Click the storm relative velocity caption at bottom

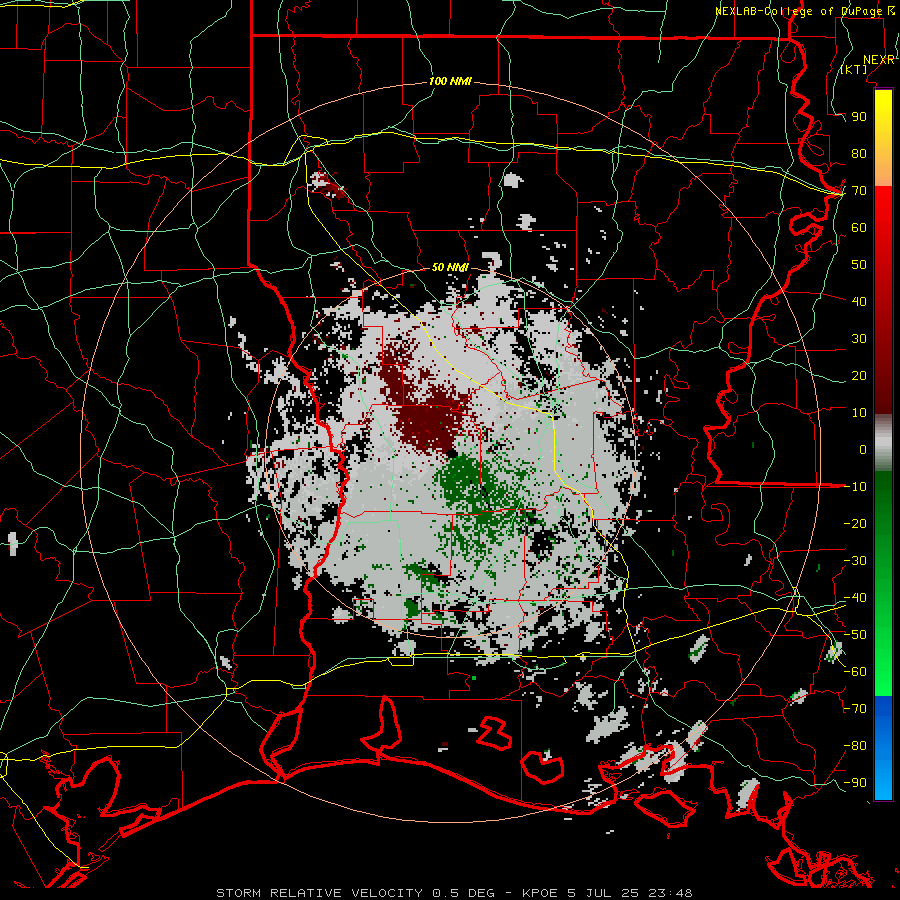pyautogui.click(x=454, y=893)
